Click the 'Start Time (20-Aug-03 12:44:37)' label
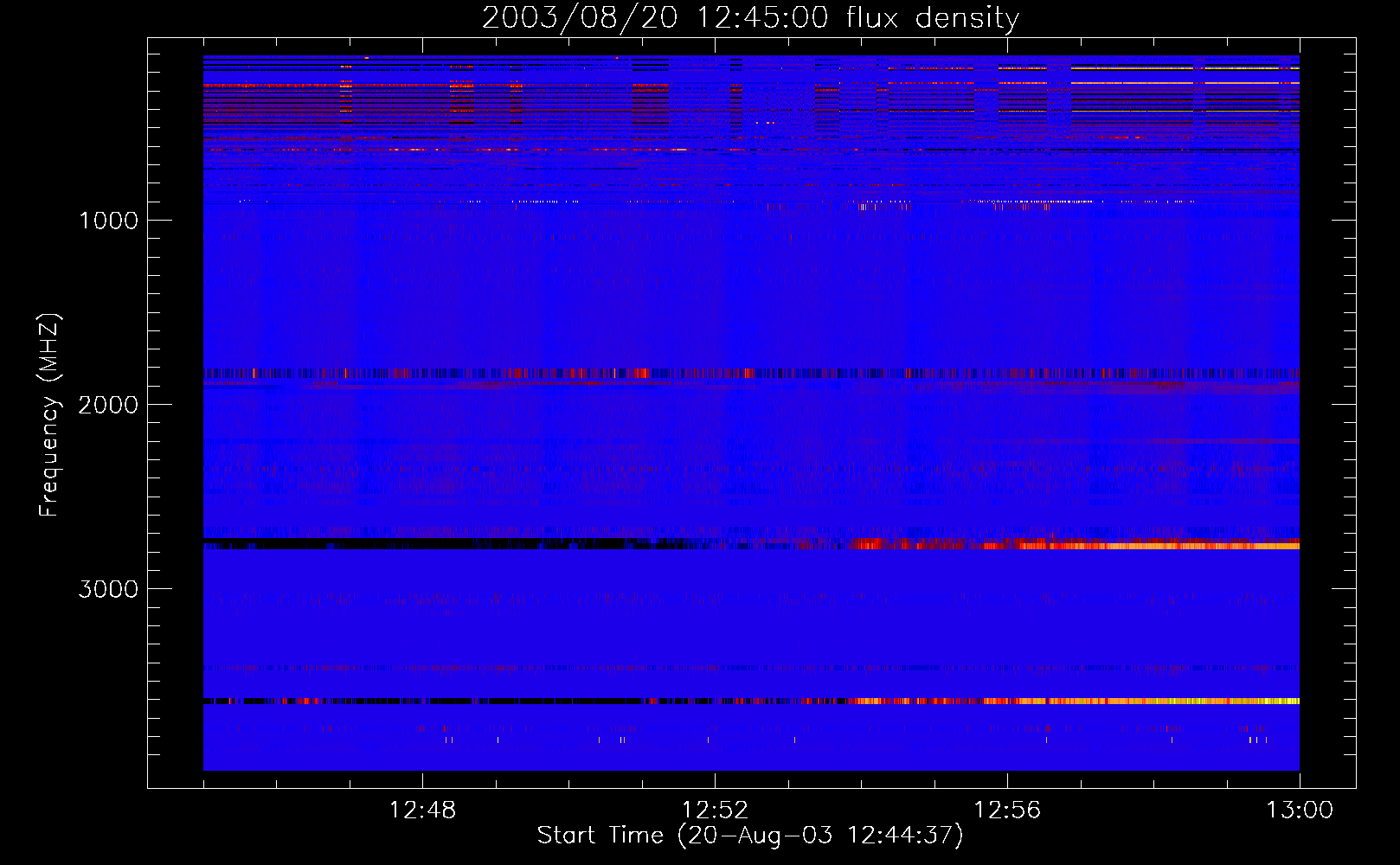 tap(750, 836)
